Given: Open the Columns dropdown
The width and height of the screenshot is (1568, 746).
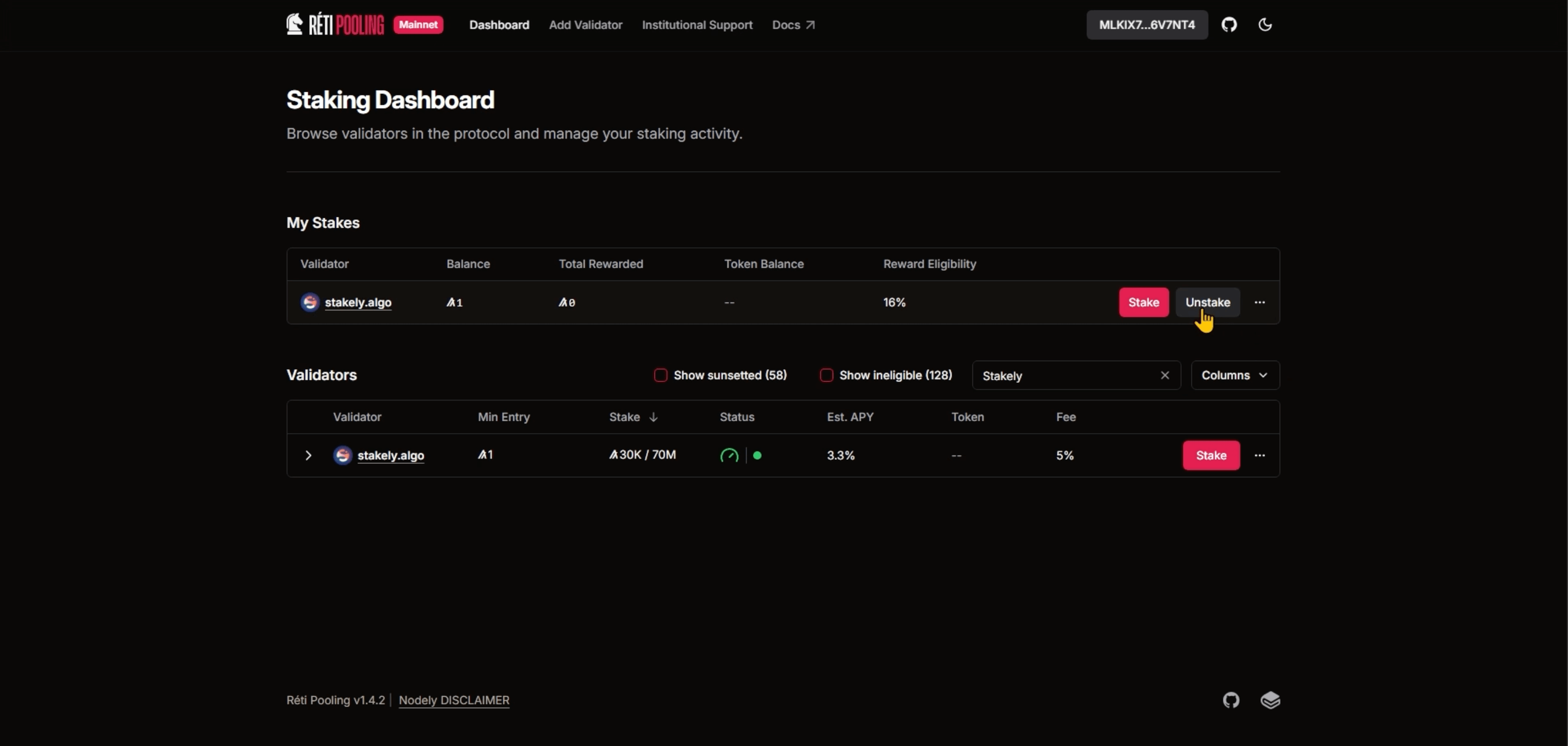Looking at the screenshot, I should [x=1234, y=375].
